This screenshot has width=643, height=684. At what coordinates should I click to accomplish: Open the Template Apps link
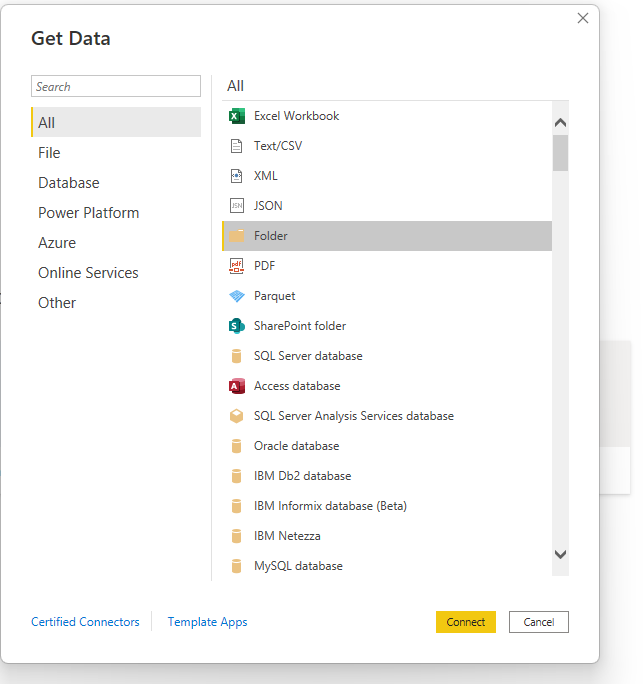click(208, 622)
